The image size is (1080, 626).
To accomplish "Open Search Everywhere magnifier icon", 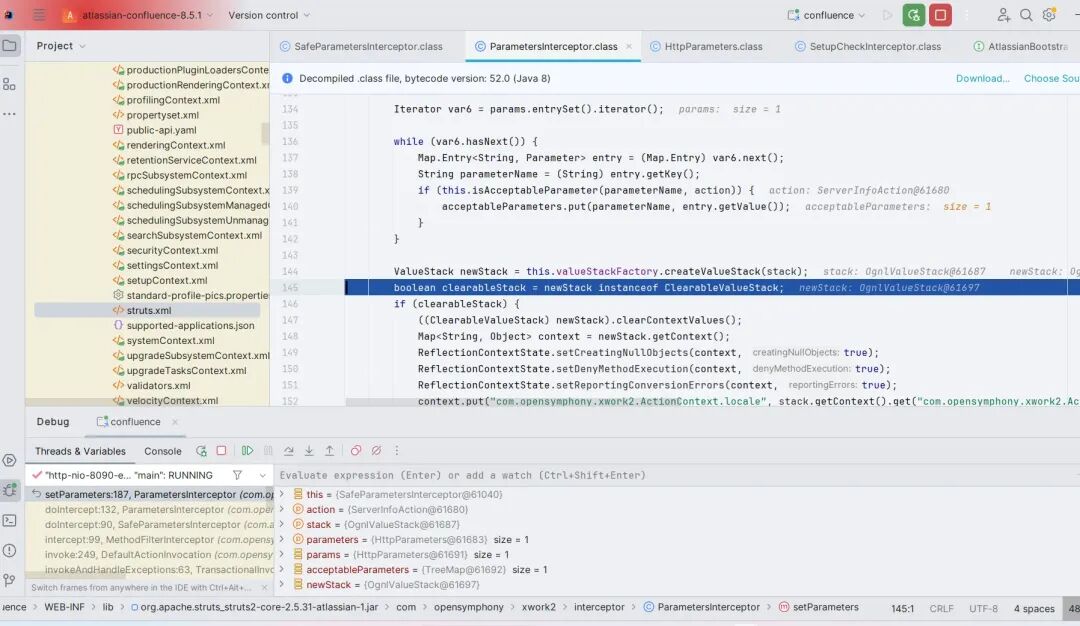I will (x=1026, y=15).
